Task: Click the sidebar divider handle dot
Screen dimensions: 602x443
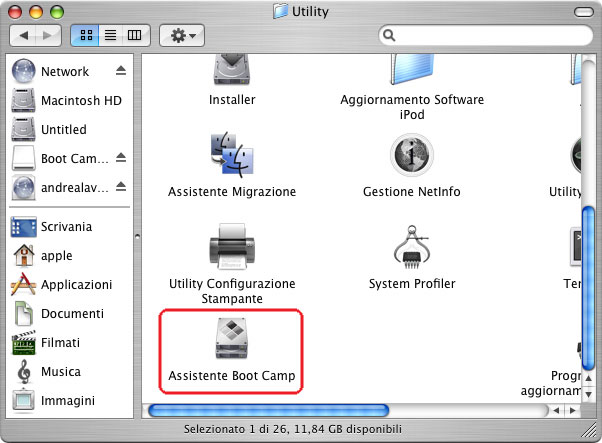Action: (x=137, y=236)
